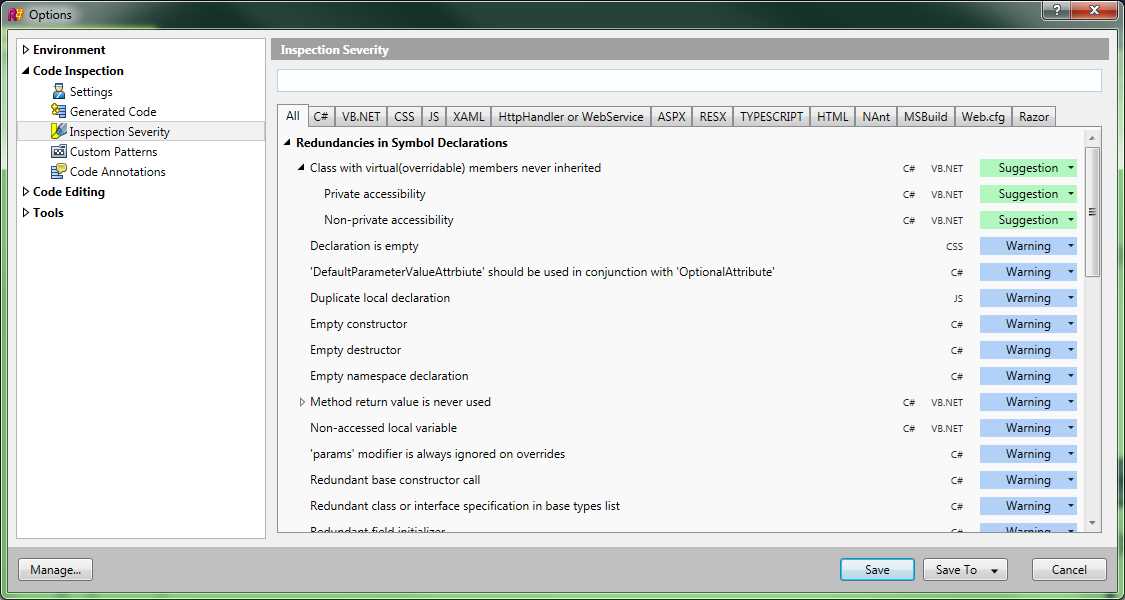Cancel the Options dialog

(1069, 569)
